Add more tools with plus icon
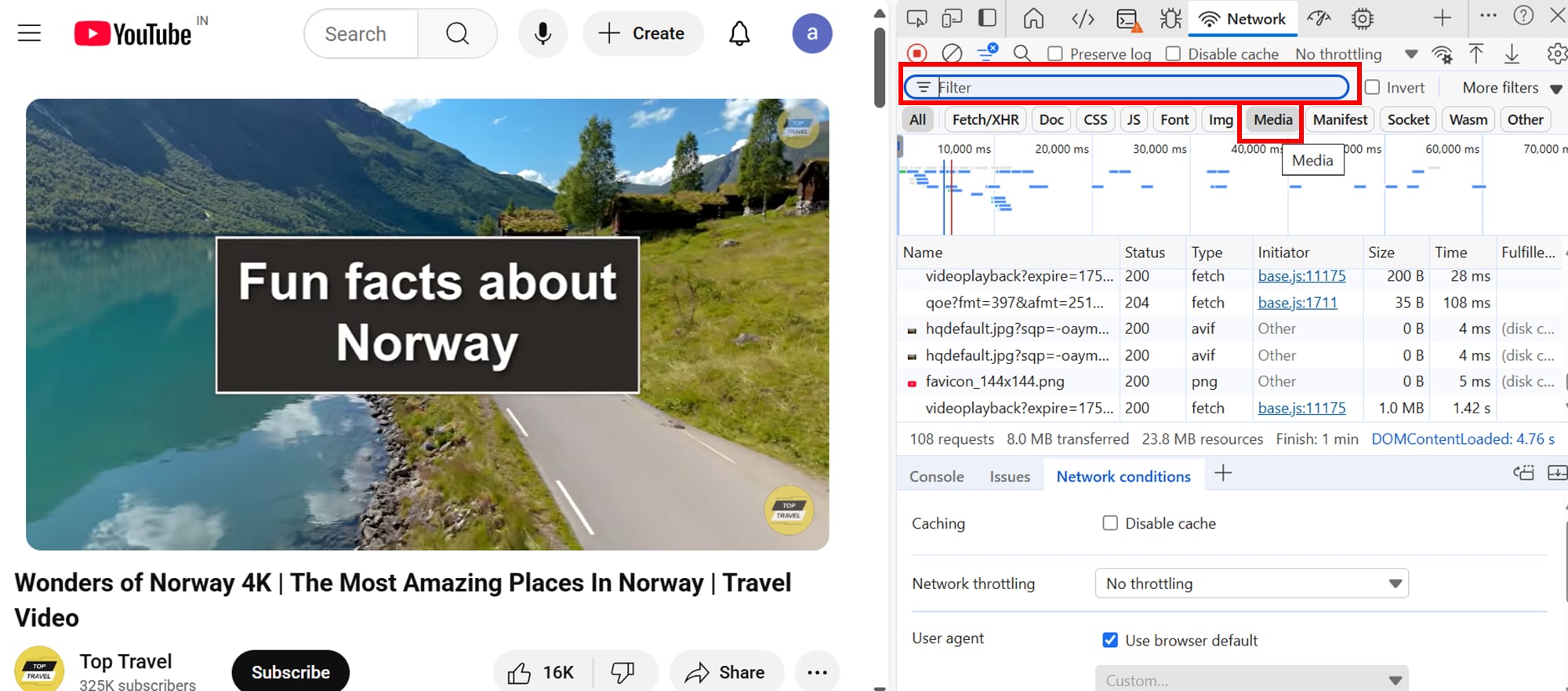 tap(1442, 17)
